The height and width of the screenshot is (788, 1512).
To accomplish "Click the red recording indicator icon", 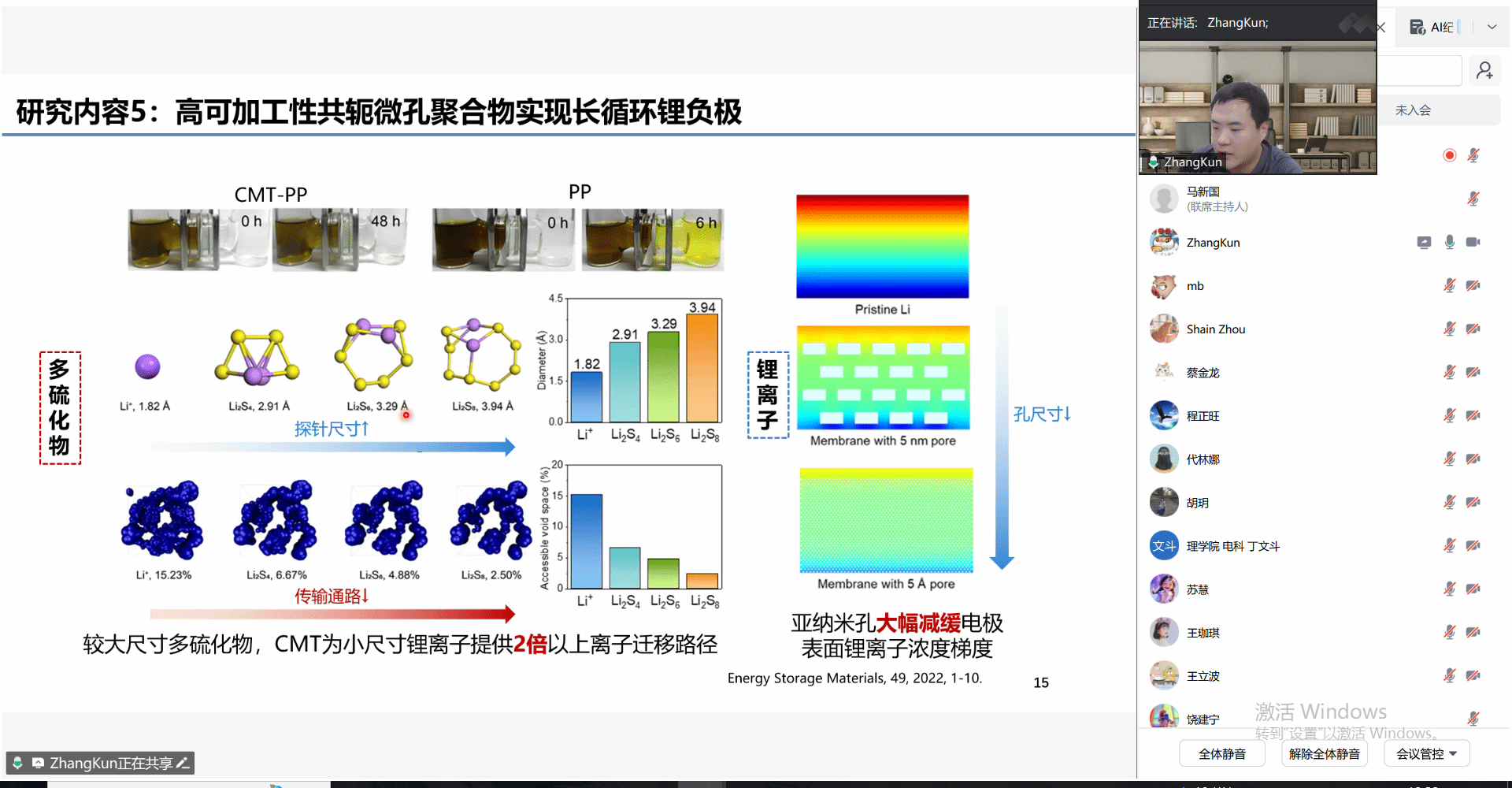I will coord(1449,155).
